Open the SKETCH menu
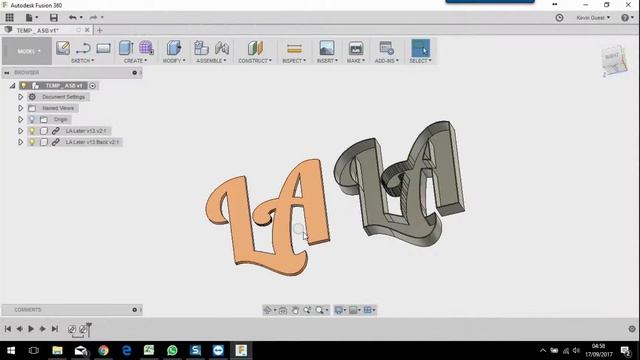 [82, 60]
